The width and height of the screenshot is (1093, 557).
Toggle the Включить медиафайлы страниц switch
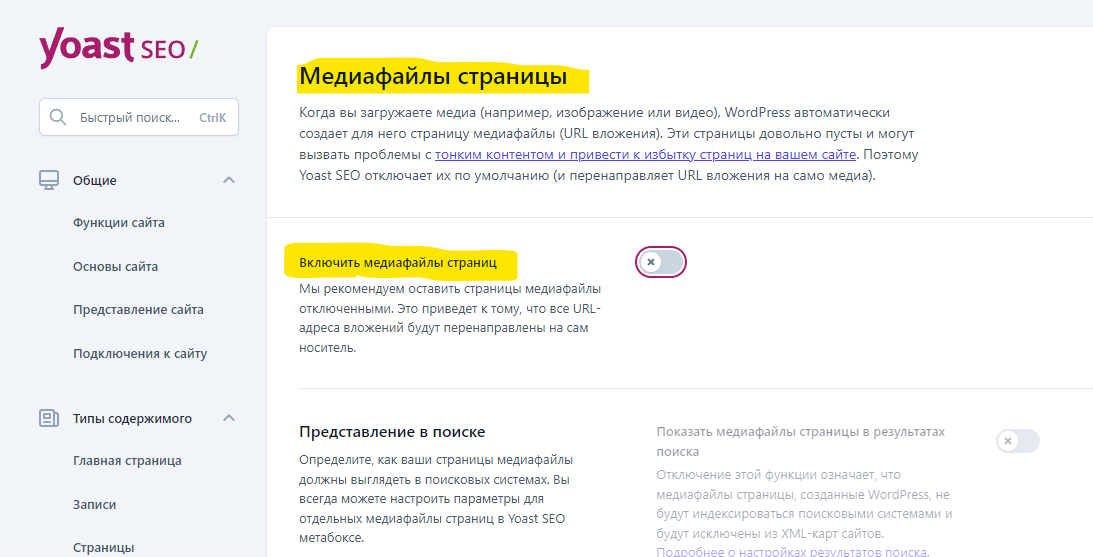tap(661, 262)
